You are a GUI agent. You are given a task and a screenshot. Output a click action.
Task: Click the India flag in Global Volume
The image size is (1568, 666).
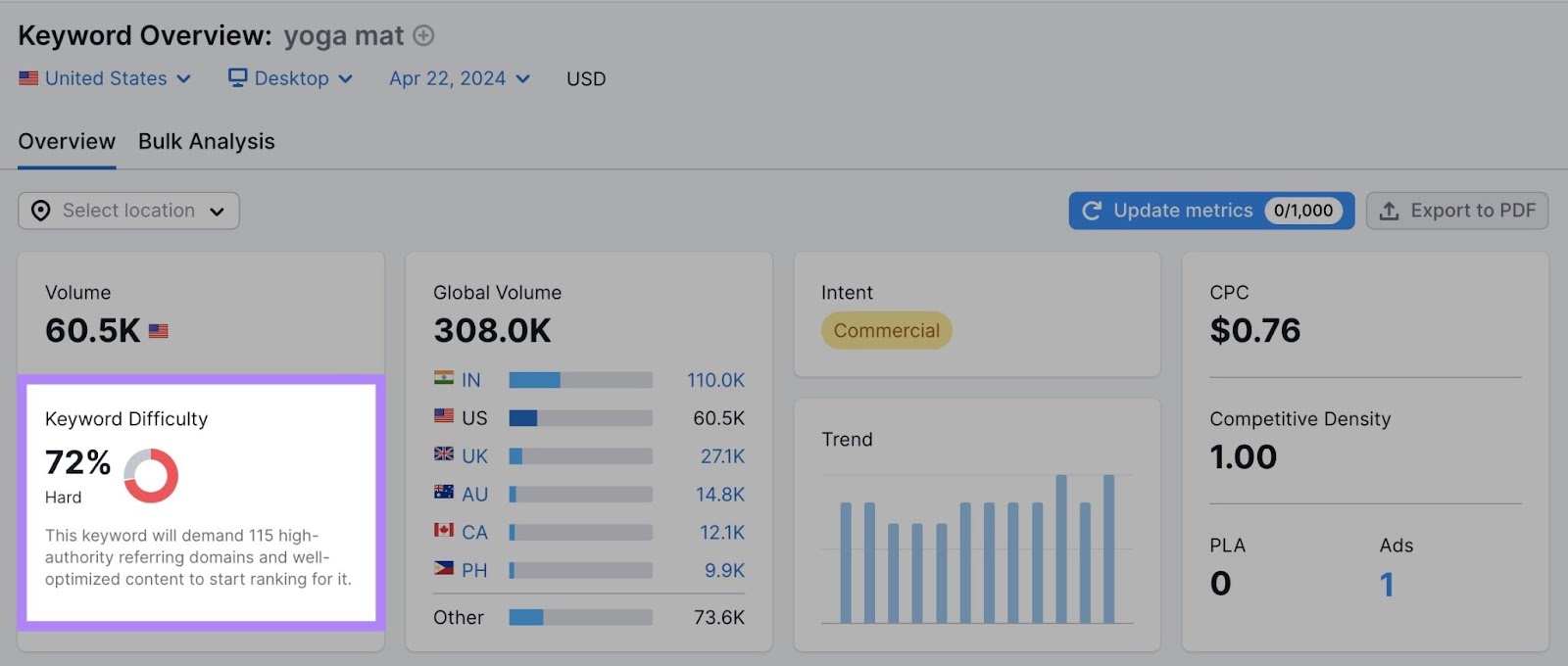point(444,379)
